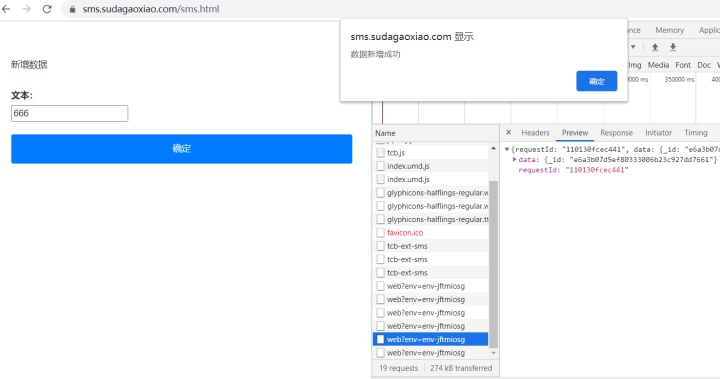Filter network requests by Font

683,65
